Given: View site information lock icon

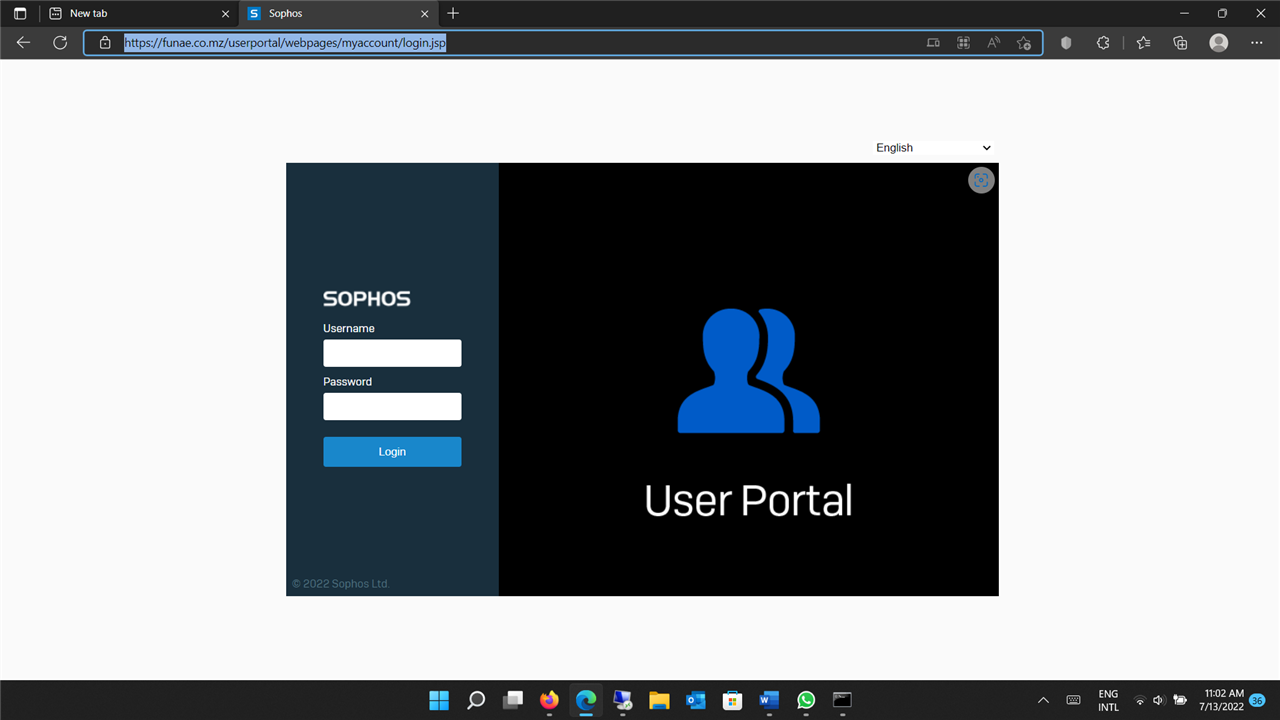Looking at the screenshot, I should click(x=105, y=43).
